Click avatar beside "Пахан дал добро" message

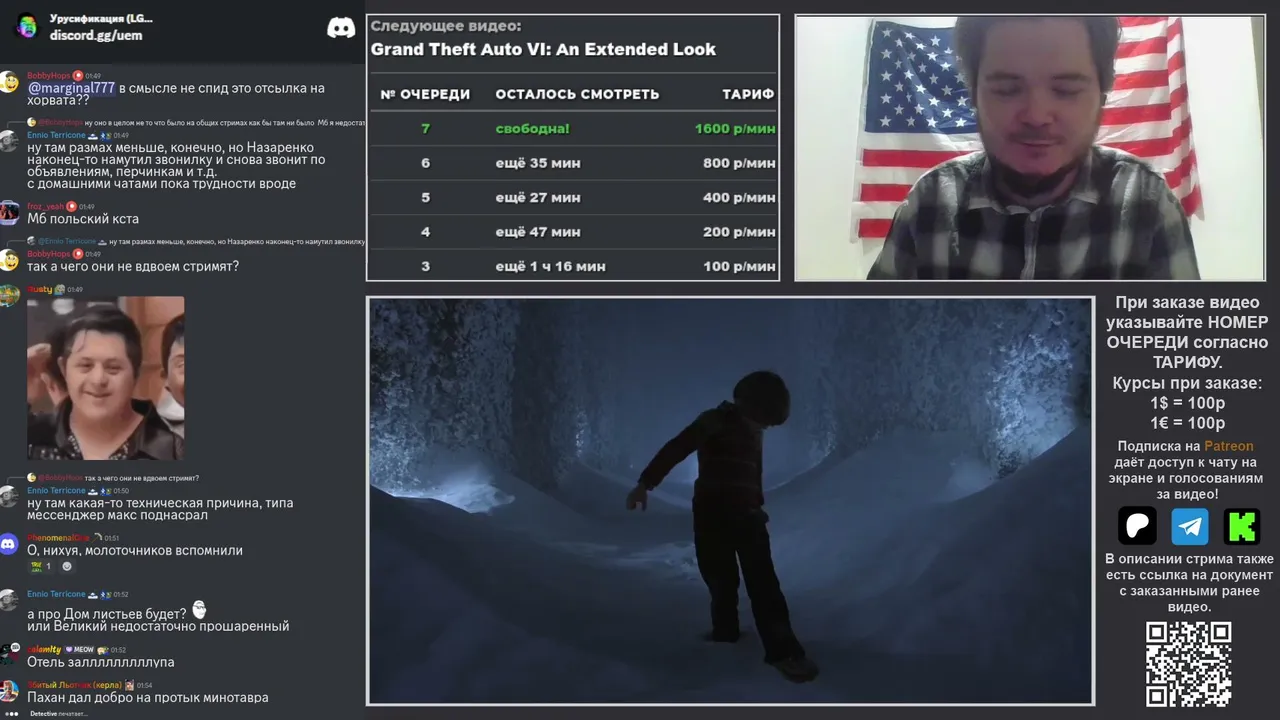(x=9, y=691)
